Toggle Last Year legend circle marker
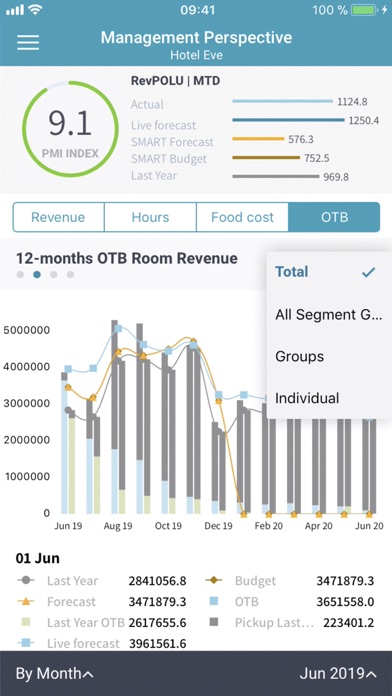Screen dimensions: 392x696 point(26,581)
